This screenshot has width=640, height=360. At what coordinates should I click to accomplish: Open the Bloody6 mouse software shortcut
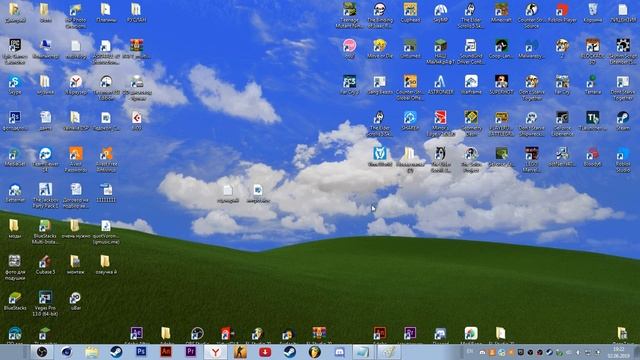click(593, 156)
